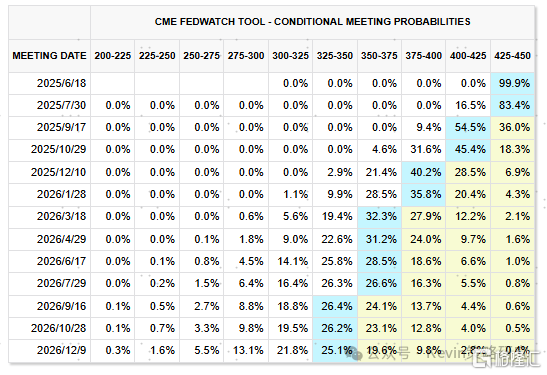
Task: Select the 32.3% cell for 2026/3/18
Action: tap(379, 217)
